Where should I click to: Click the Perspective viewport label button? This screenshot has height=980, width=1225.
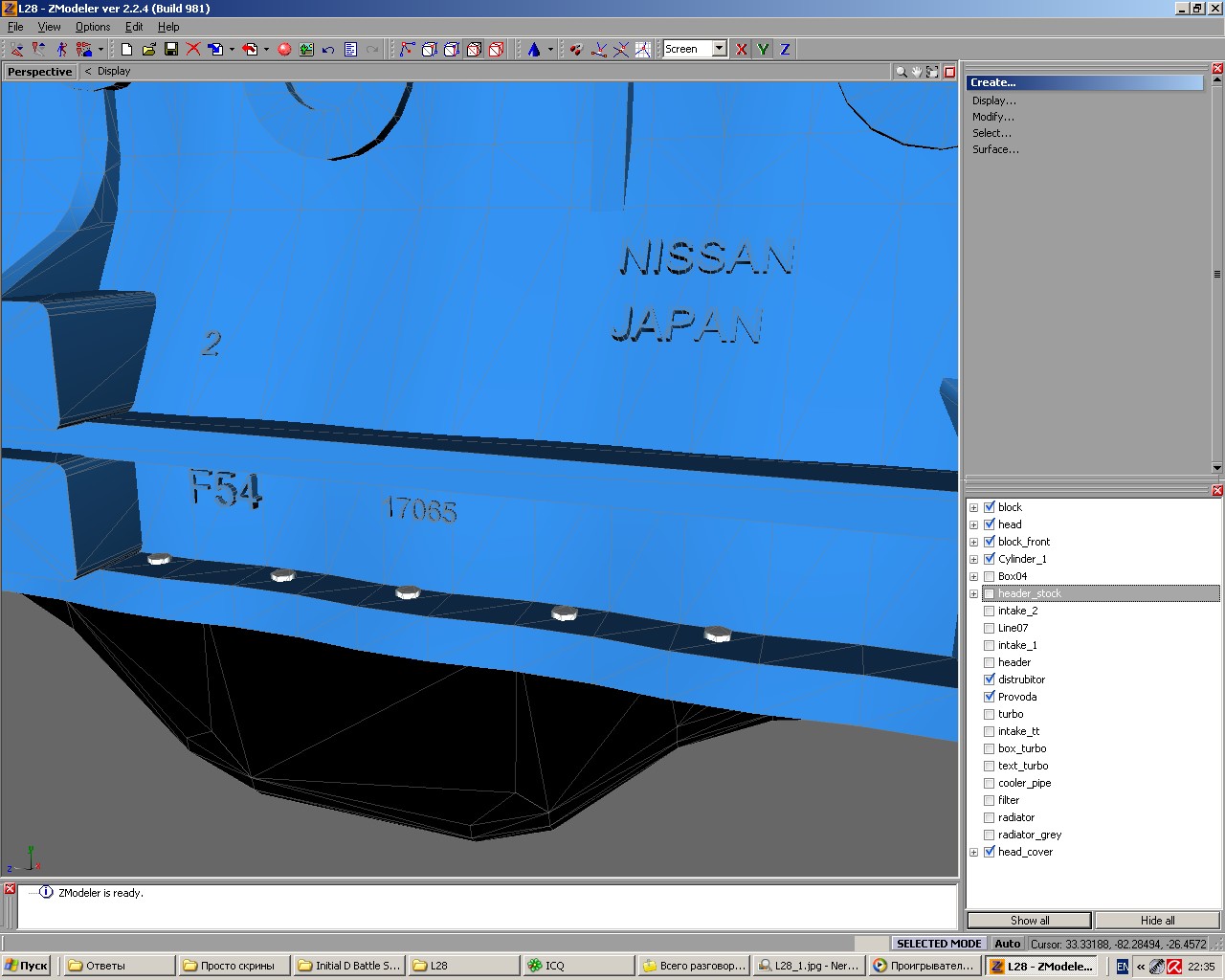pos(39,72)
